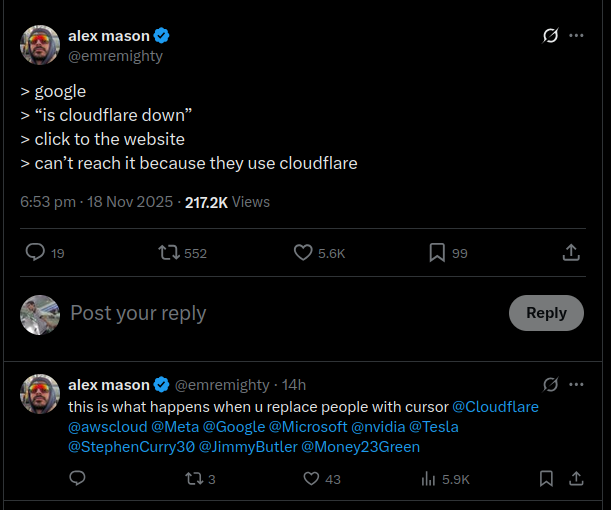Click the Grok icon on the reply post
The image size is (611, 510).
coord(550,384)
